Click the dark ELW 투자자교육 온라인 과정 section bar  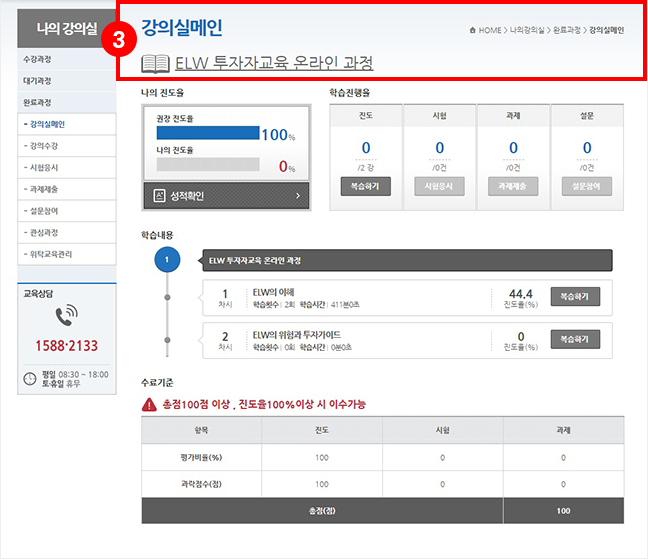[407, 260]
